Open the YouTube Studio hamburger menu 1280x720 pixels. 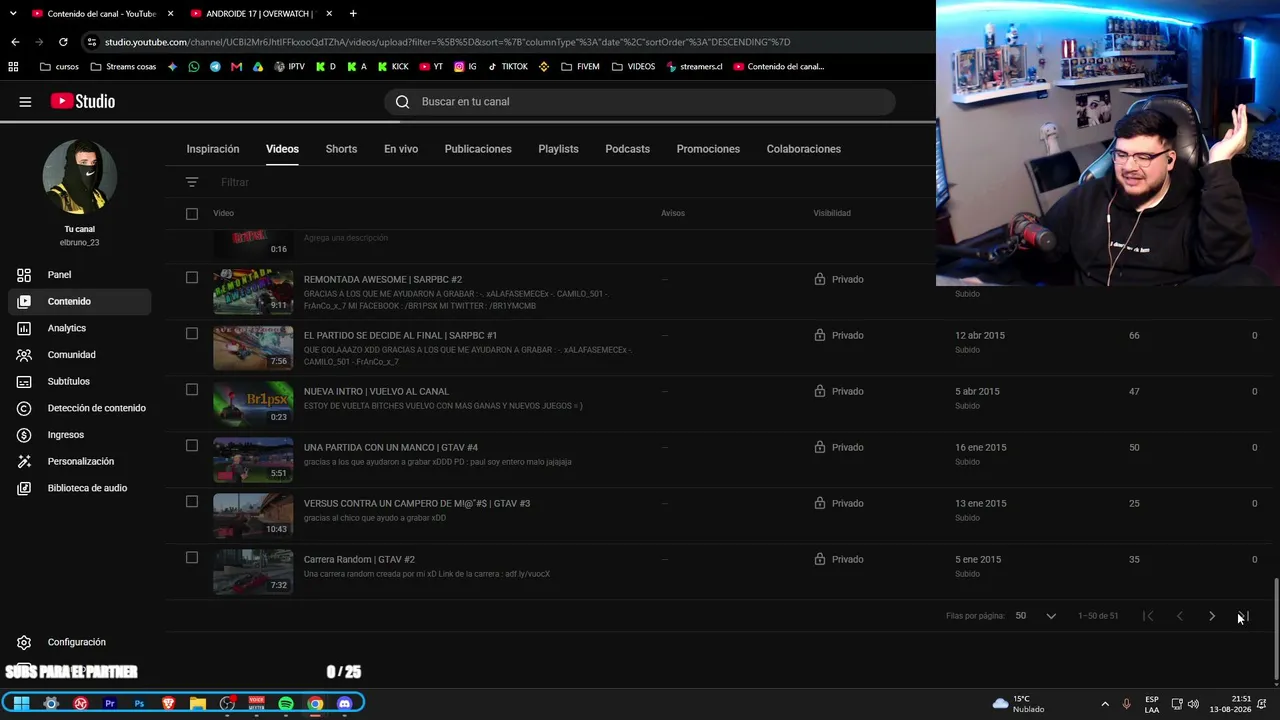25,101
